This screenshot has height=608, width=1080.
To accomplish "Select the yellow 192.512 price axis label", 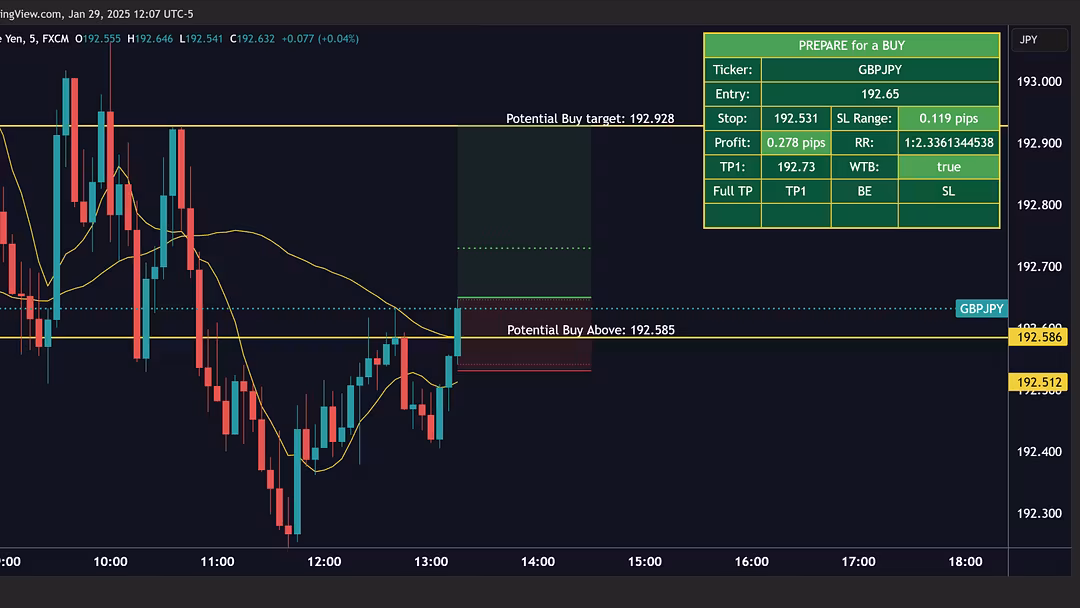I will pos(1039,382).
